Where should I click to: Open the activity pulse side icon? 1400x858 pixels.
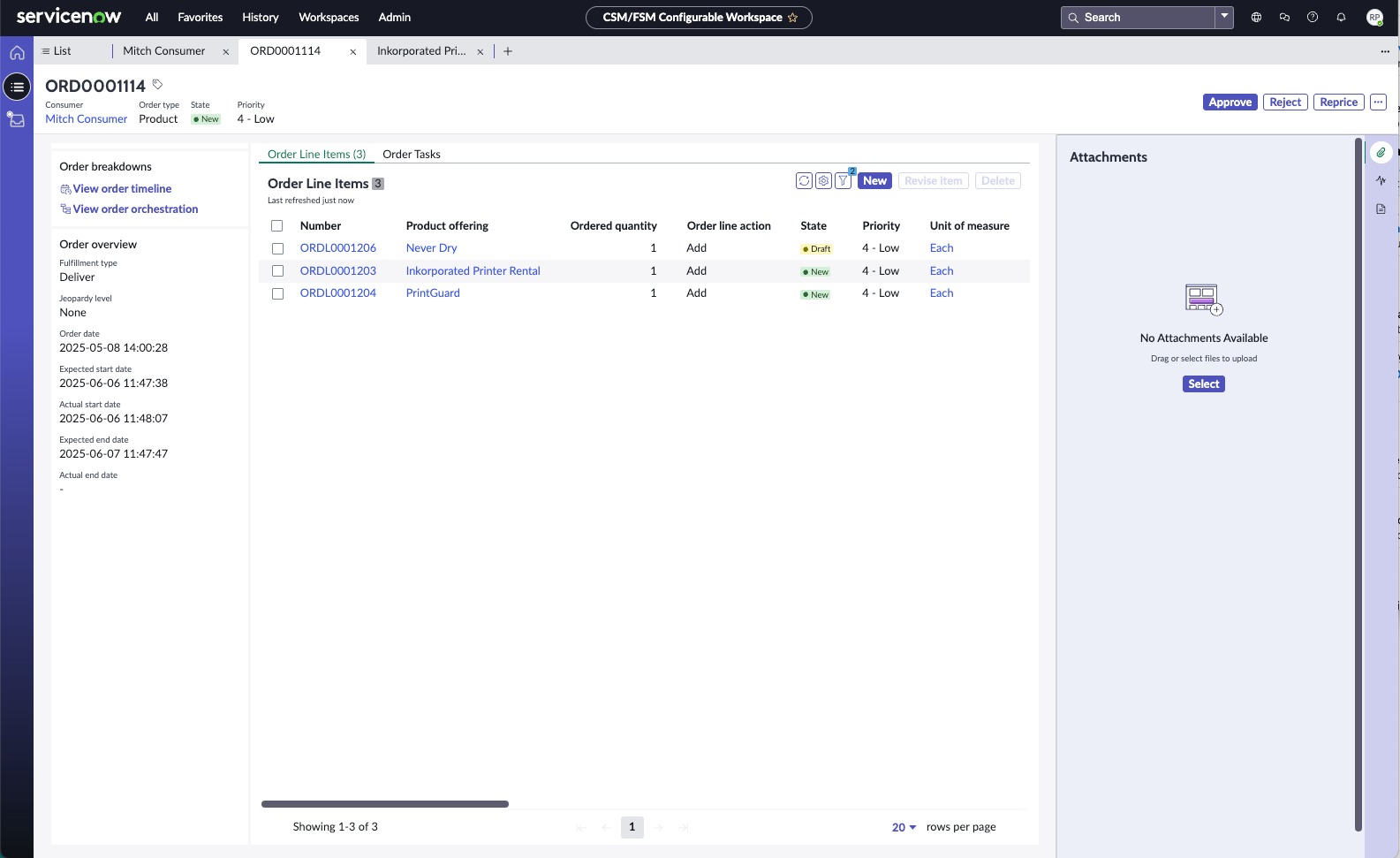point(1381,180)
